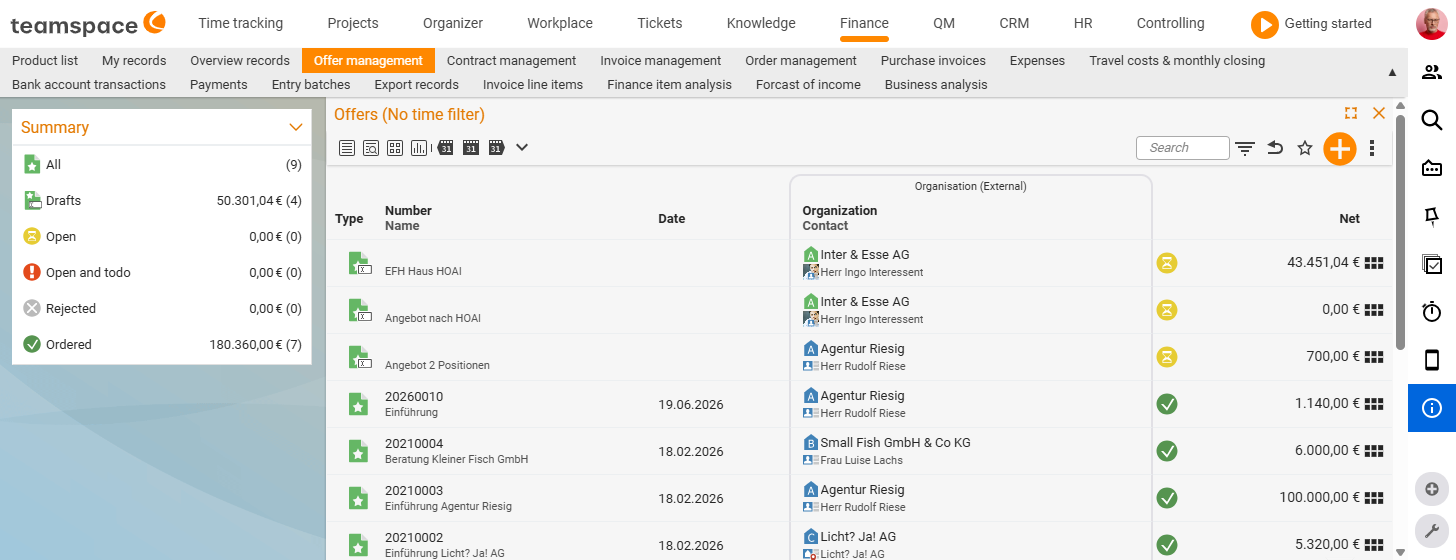
Task: Filter summary by Rejected
Action: tap(162, 309)
